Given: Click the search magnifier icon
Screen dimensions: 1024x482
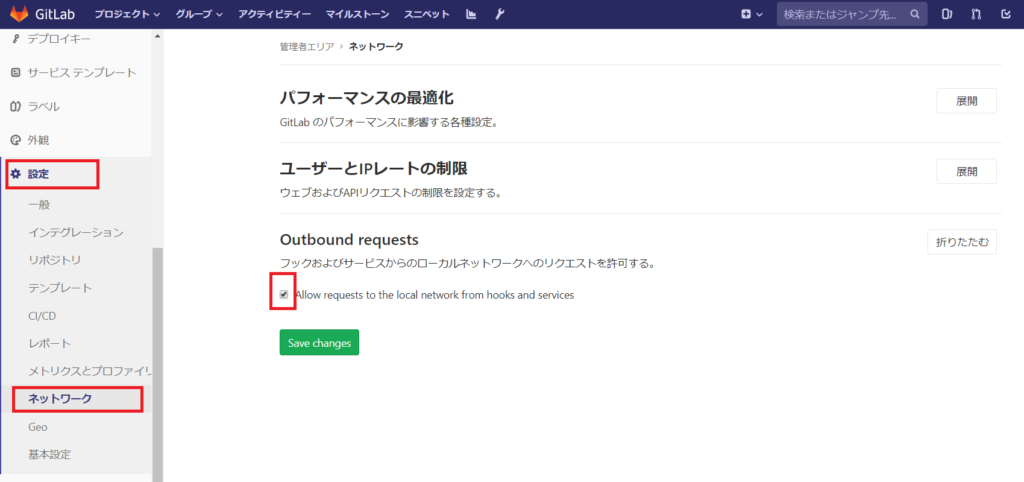Looking at the screenshot, I should click(x=915, y=14).
